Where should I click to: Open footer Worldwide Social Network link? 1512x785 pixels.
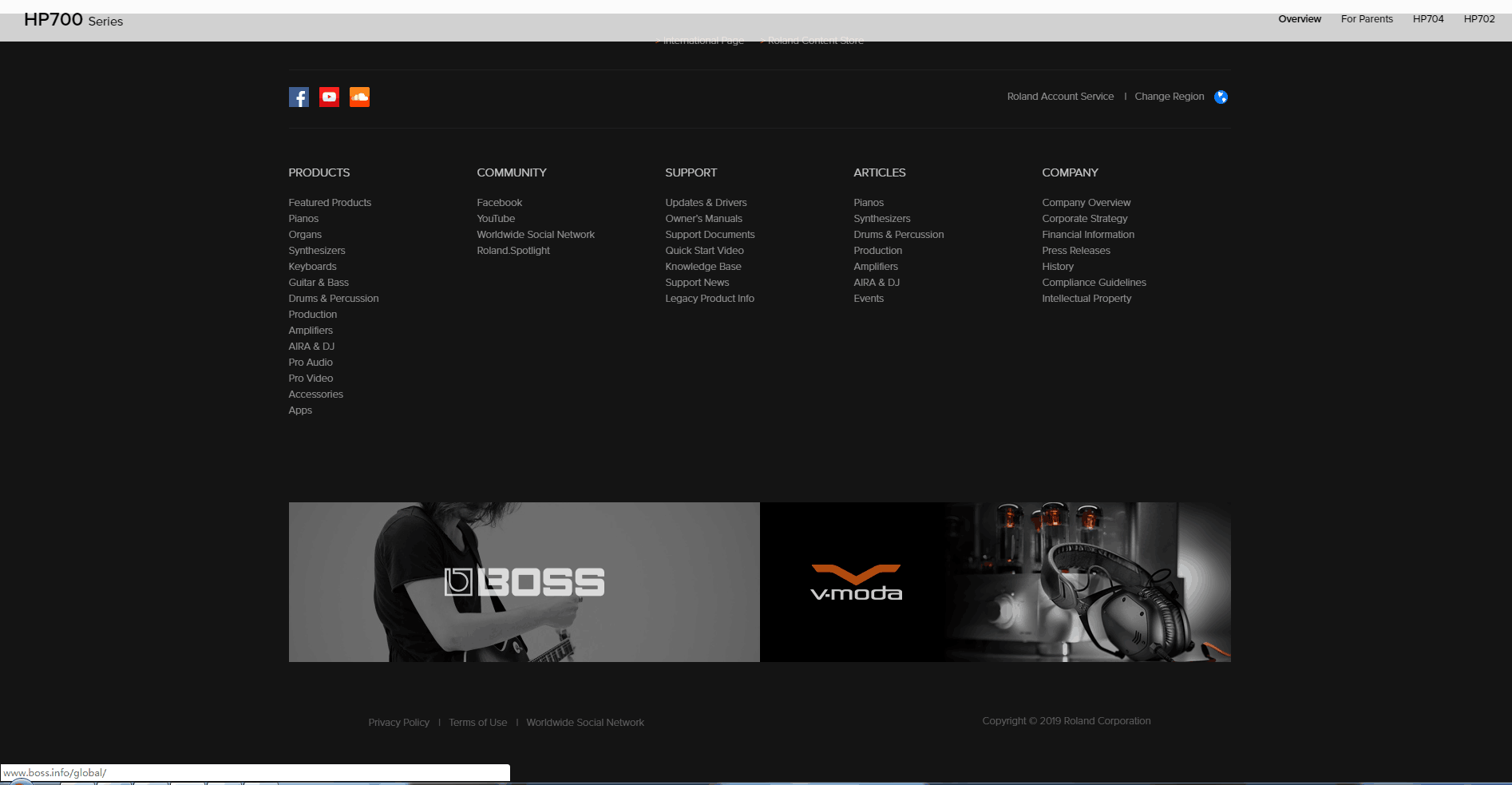(585, 723)
